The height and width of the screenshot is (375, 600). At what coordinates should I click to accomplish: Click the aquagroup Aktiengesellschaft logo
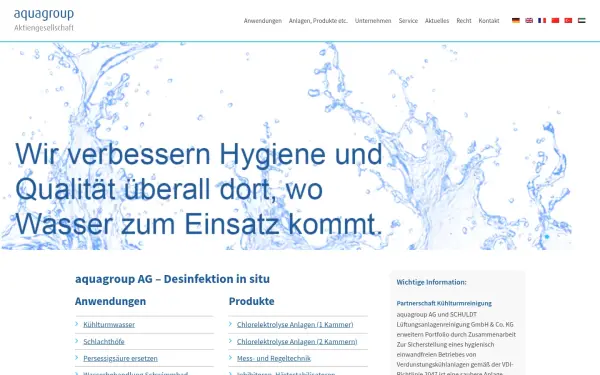coord(44,20)
